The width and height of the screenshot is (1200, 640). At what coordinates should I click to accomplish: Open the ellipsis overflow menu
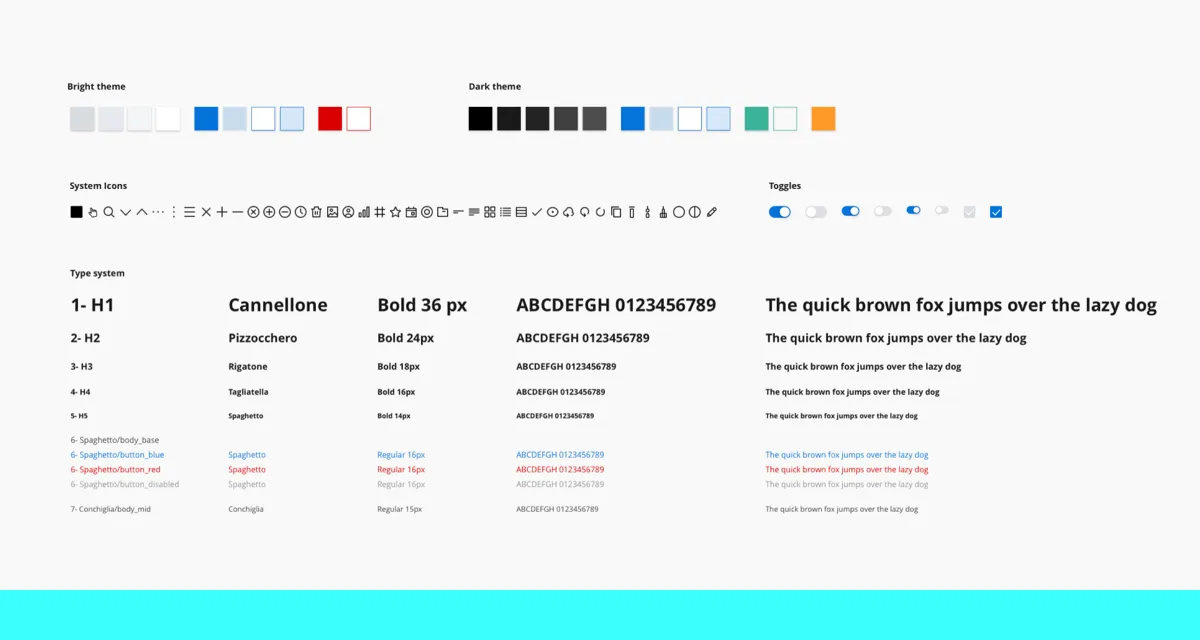coord(159,211)
